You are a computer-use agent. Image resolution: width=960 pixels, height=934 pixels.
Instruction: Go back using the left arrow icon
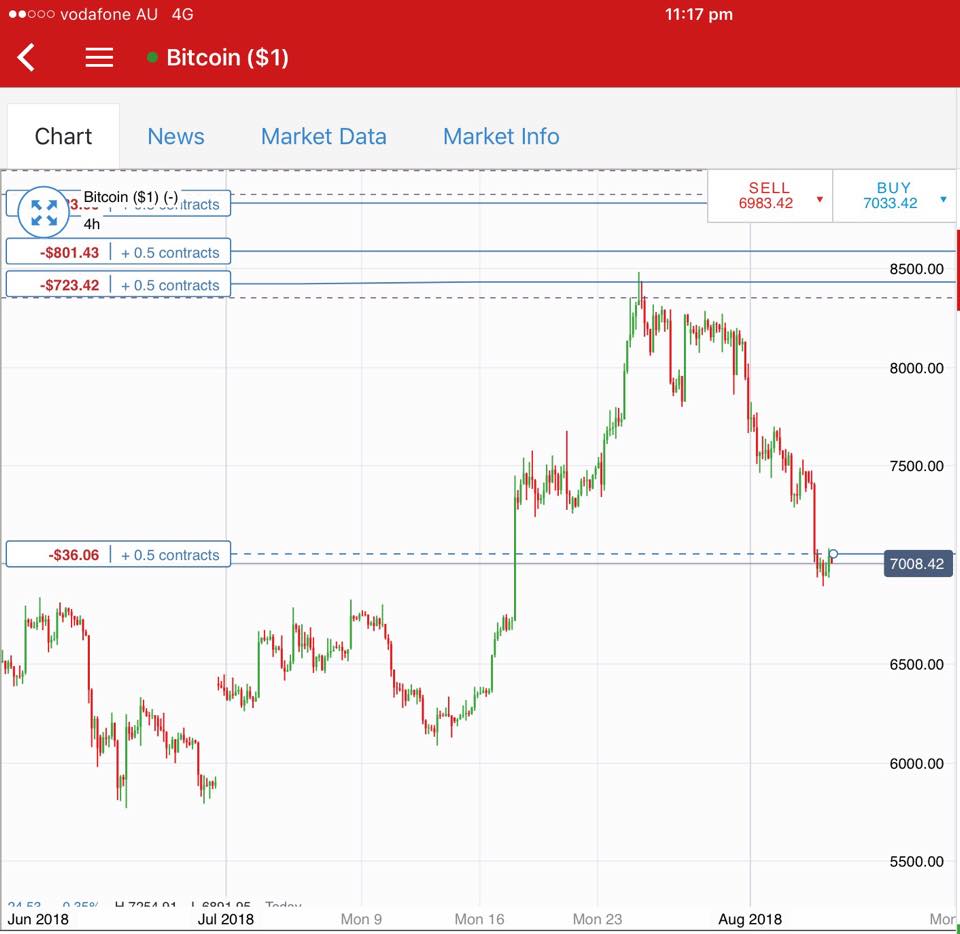point(26,58)
